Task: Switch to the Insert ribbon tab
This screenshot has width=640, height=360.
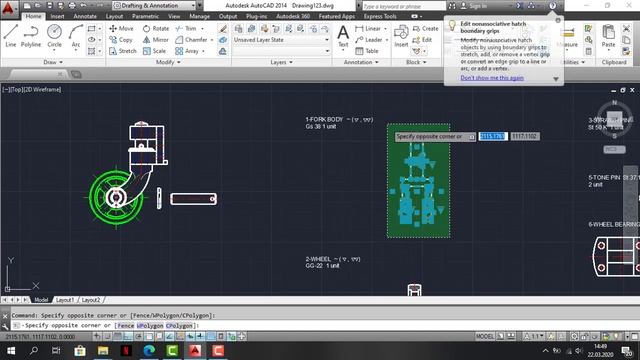Action: [x=57, y=16]
